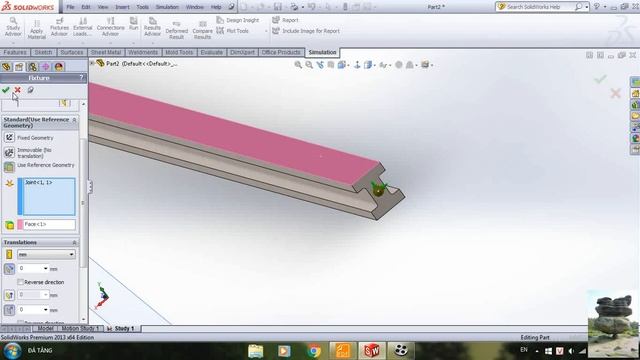Switch to the Features tab

[15, 52]
